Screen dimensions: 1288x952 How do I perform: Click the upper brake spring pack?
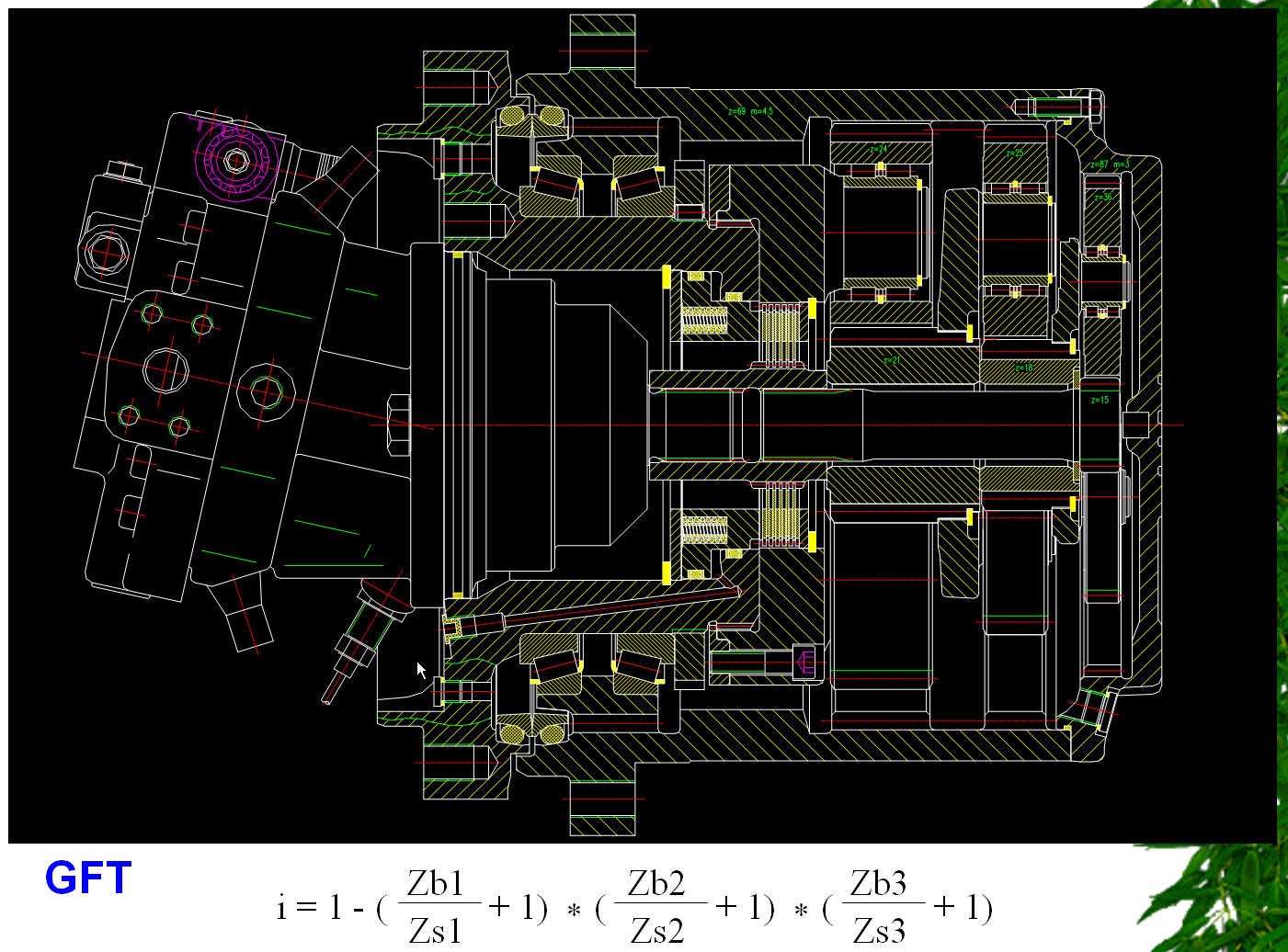pos(704,319)
